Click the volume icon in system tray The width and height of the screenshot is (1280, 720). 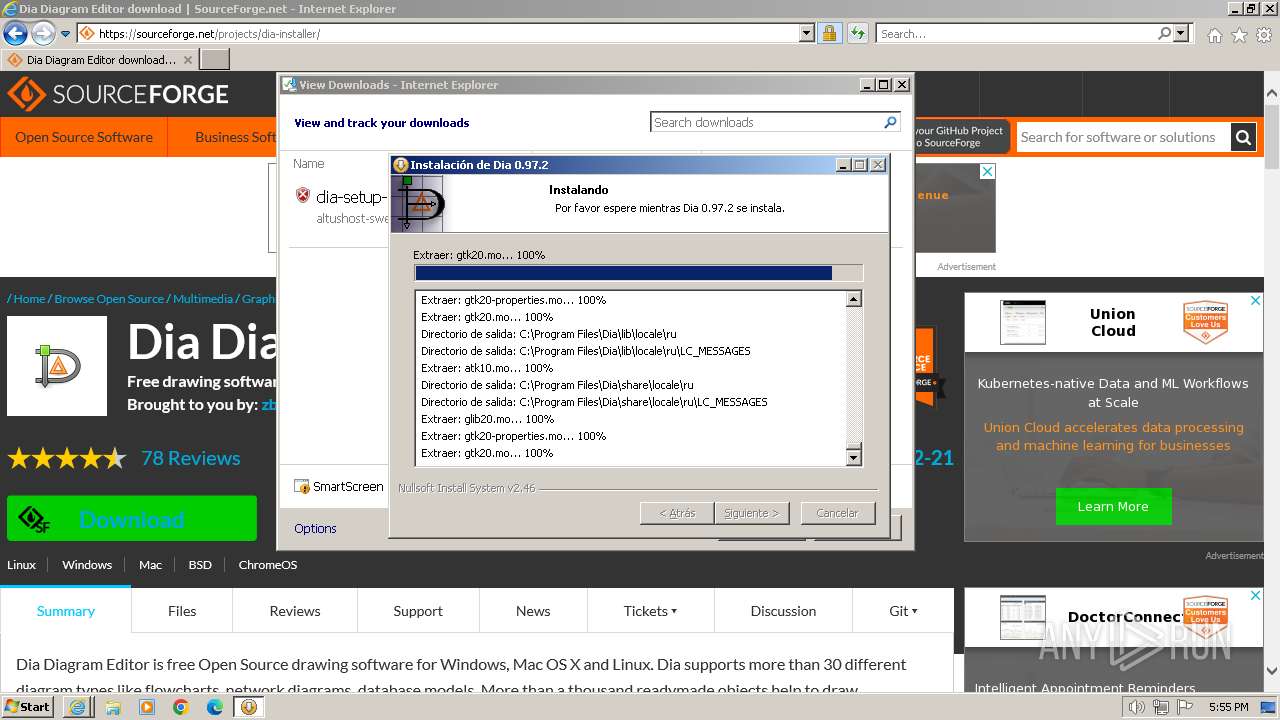[1136, 707]
